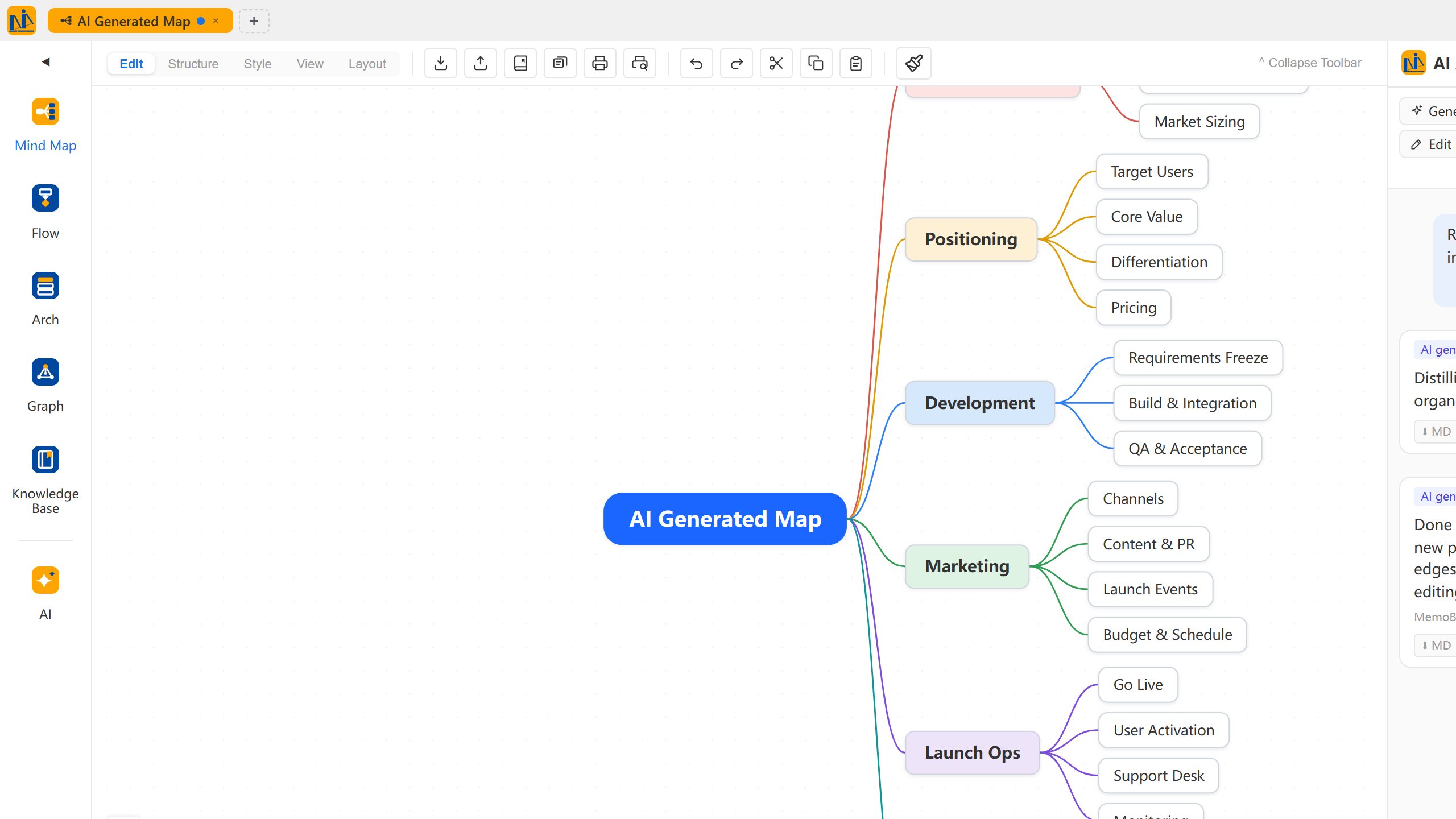1456x819 pixels.
Task: Collapse the toolbar
Action: (1310, 63)
